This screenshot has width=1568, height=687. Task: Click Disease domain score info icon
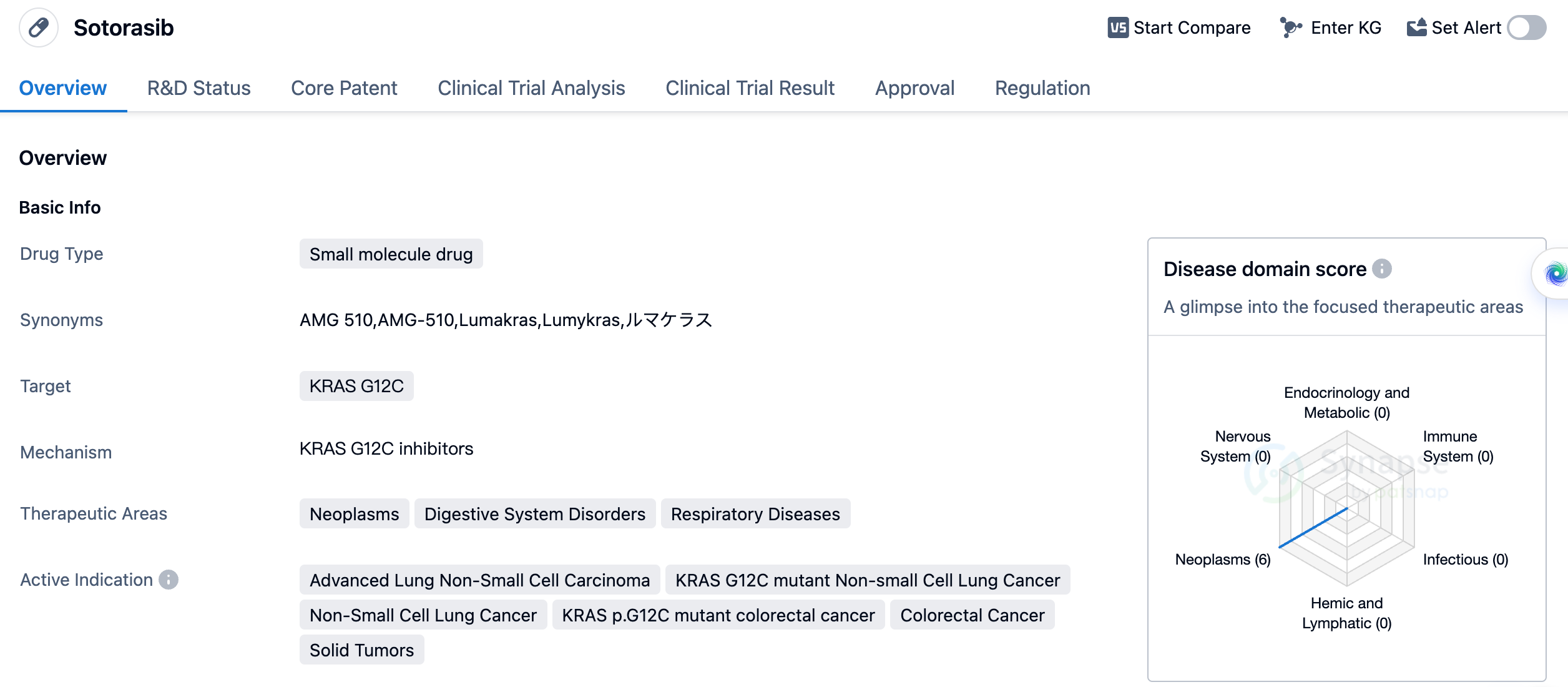1382,269
